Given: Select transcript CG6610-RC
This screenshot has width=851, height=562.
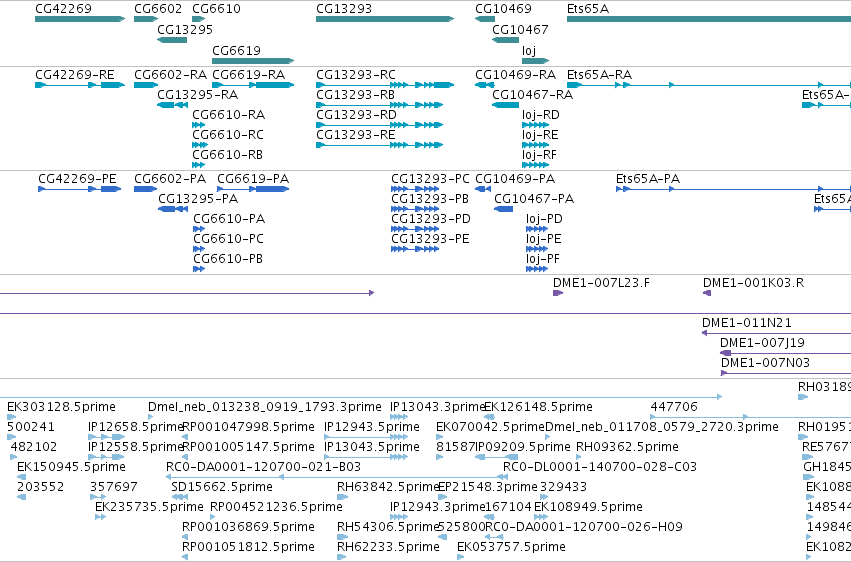Looking at the screenshot, I should click(200, 145).
